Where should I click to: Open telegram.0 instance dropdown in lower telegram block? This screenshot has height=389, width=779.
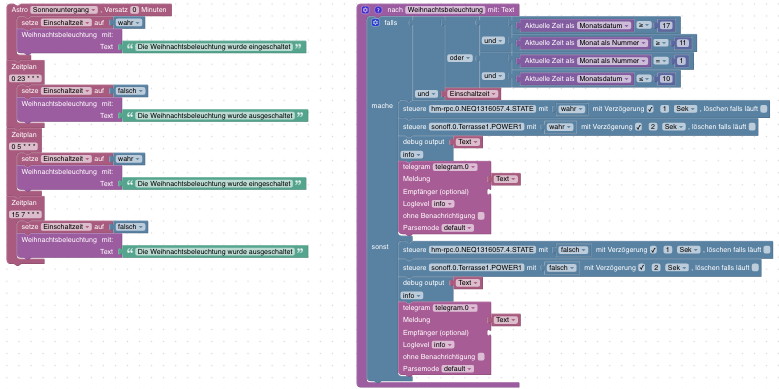(x=455, y=308)
